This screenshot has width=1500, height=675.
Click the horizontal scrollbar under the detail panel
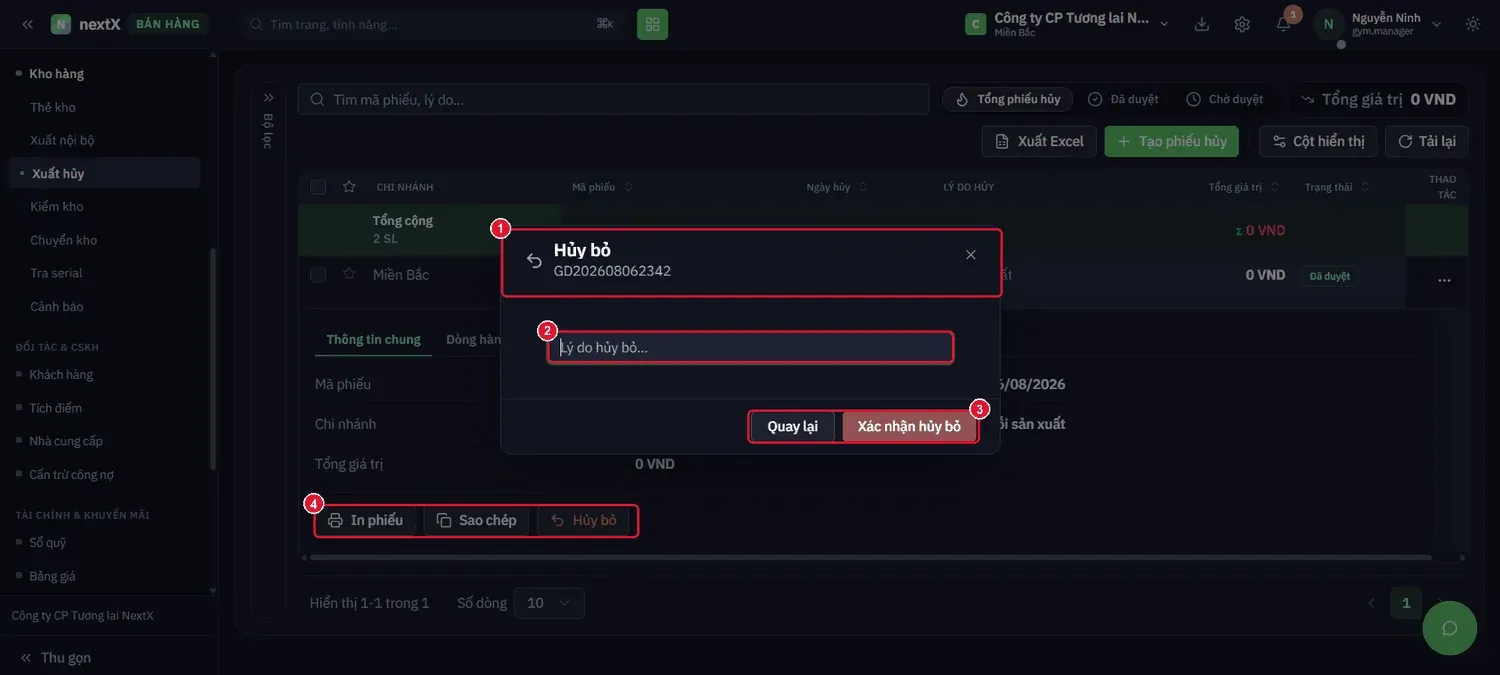(x=866, y=557)
